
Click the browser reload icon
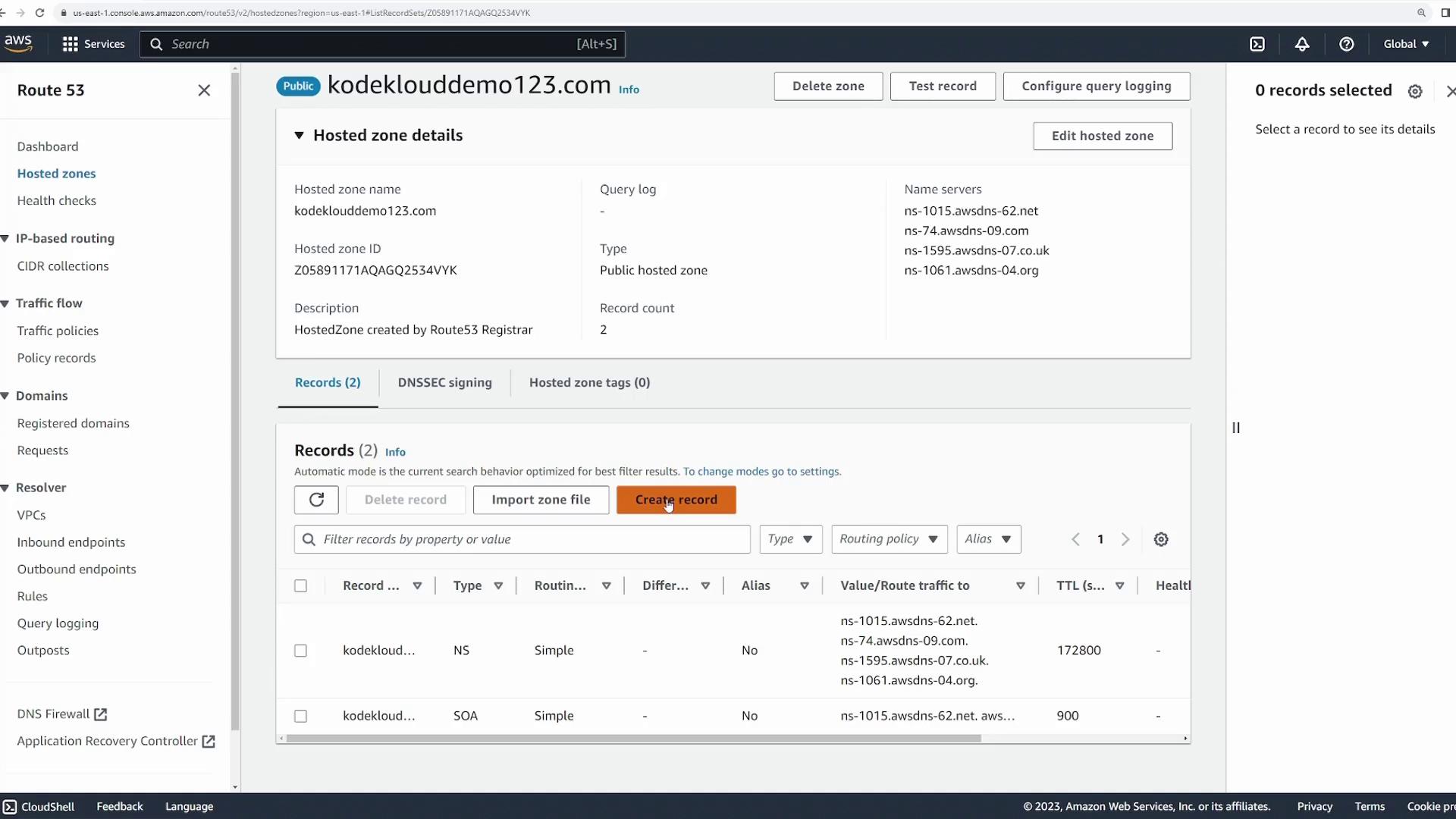pos(39,13)
